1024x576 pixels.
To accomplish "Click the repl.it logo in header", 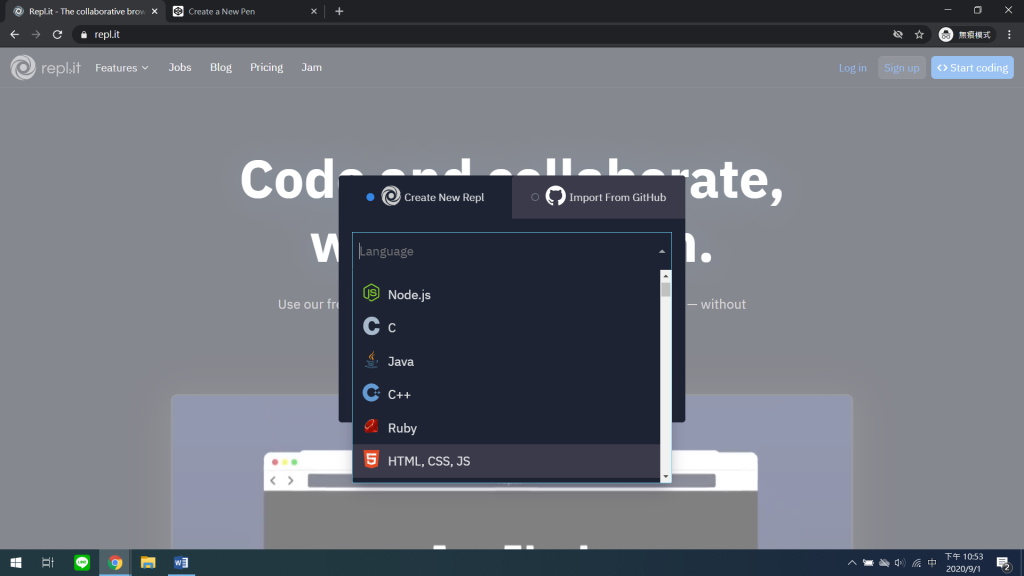I will pyautogui.click(x=45, y=67).
